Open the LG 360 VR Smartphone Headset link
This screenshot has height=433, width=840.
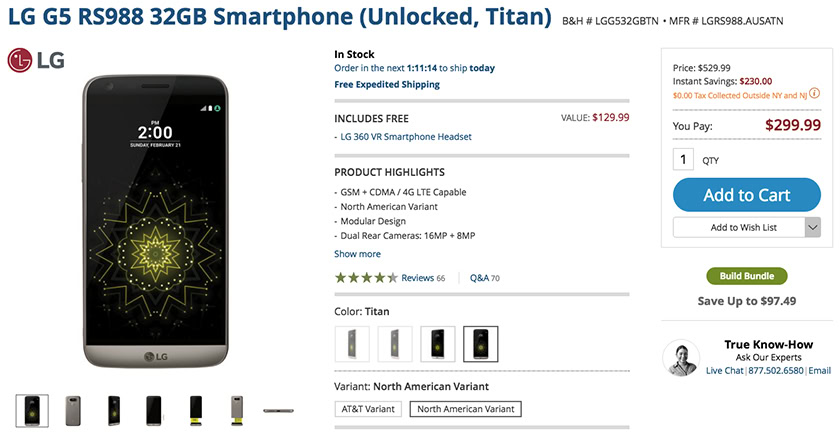tap(406, 137)
